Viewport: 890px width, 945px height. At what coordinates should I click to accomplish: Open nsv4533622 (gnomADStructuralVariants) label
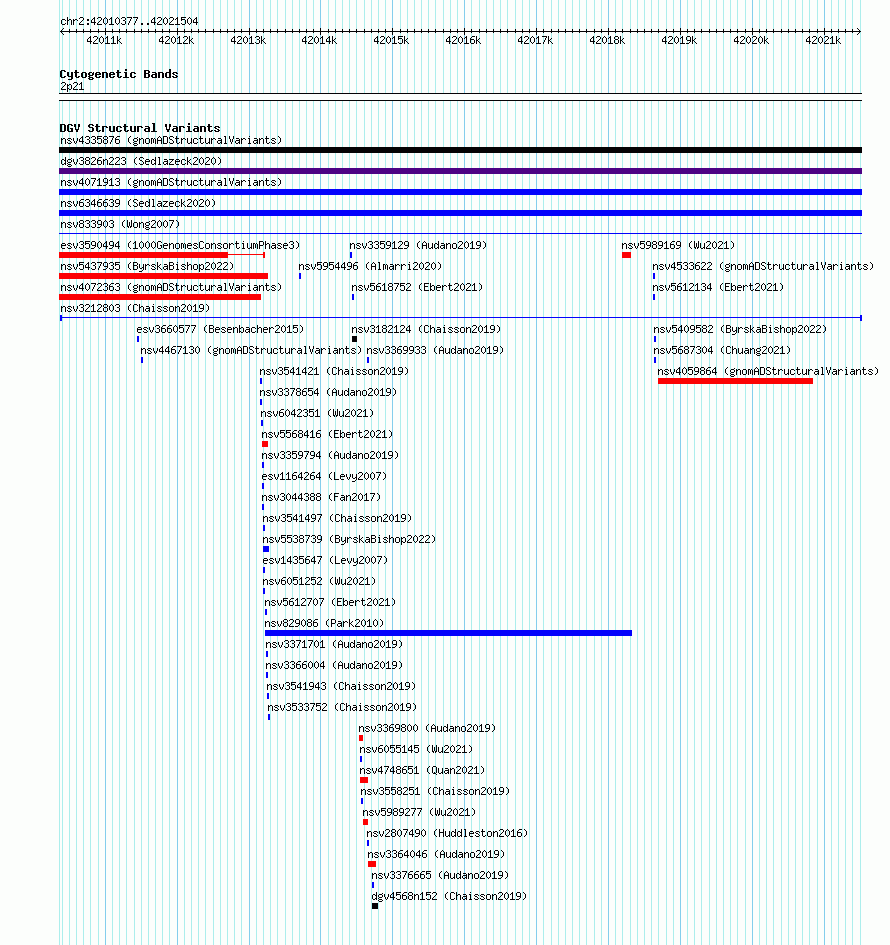(763, 266)
